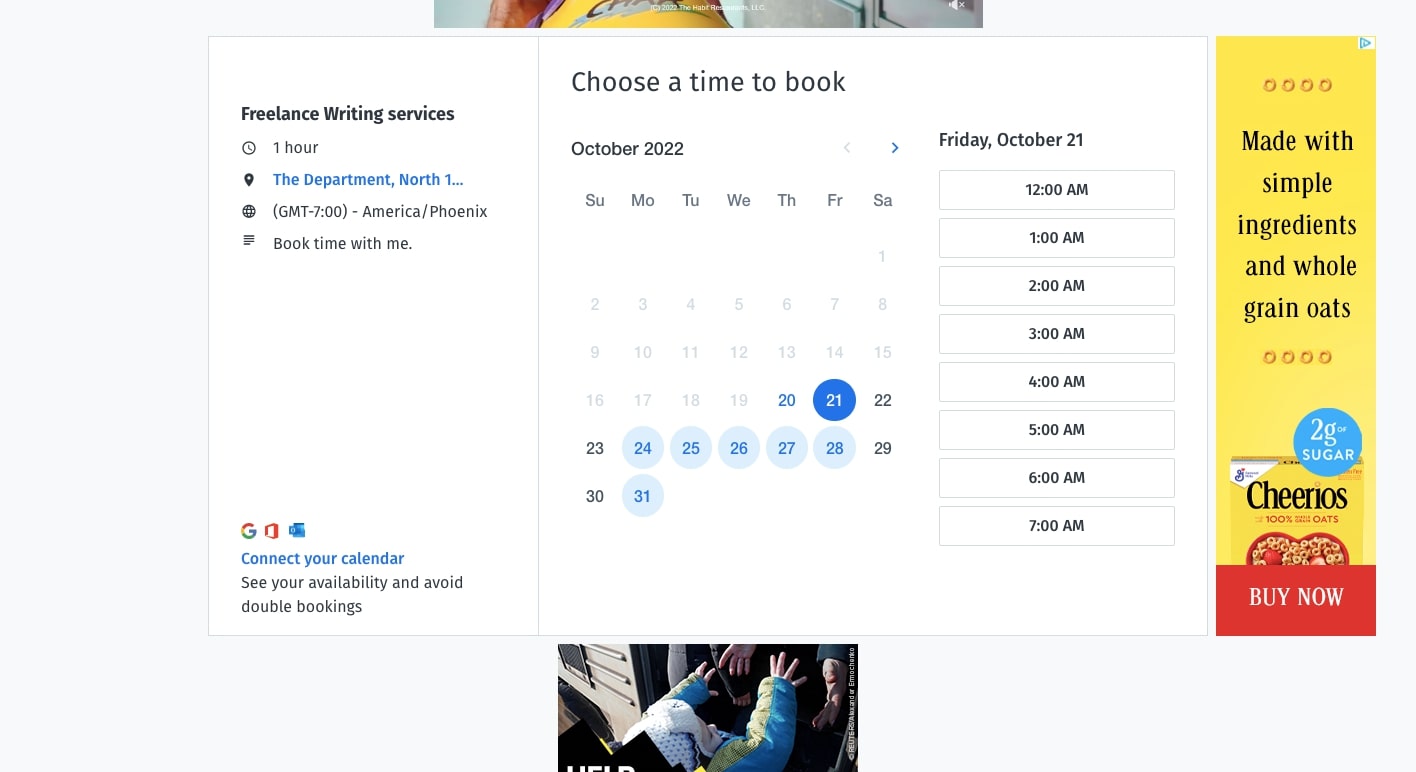Go to previous month with the back arrow
1416x772 pixels.
[x=847, y=147]
